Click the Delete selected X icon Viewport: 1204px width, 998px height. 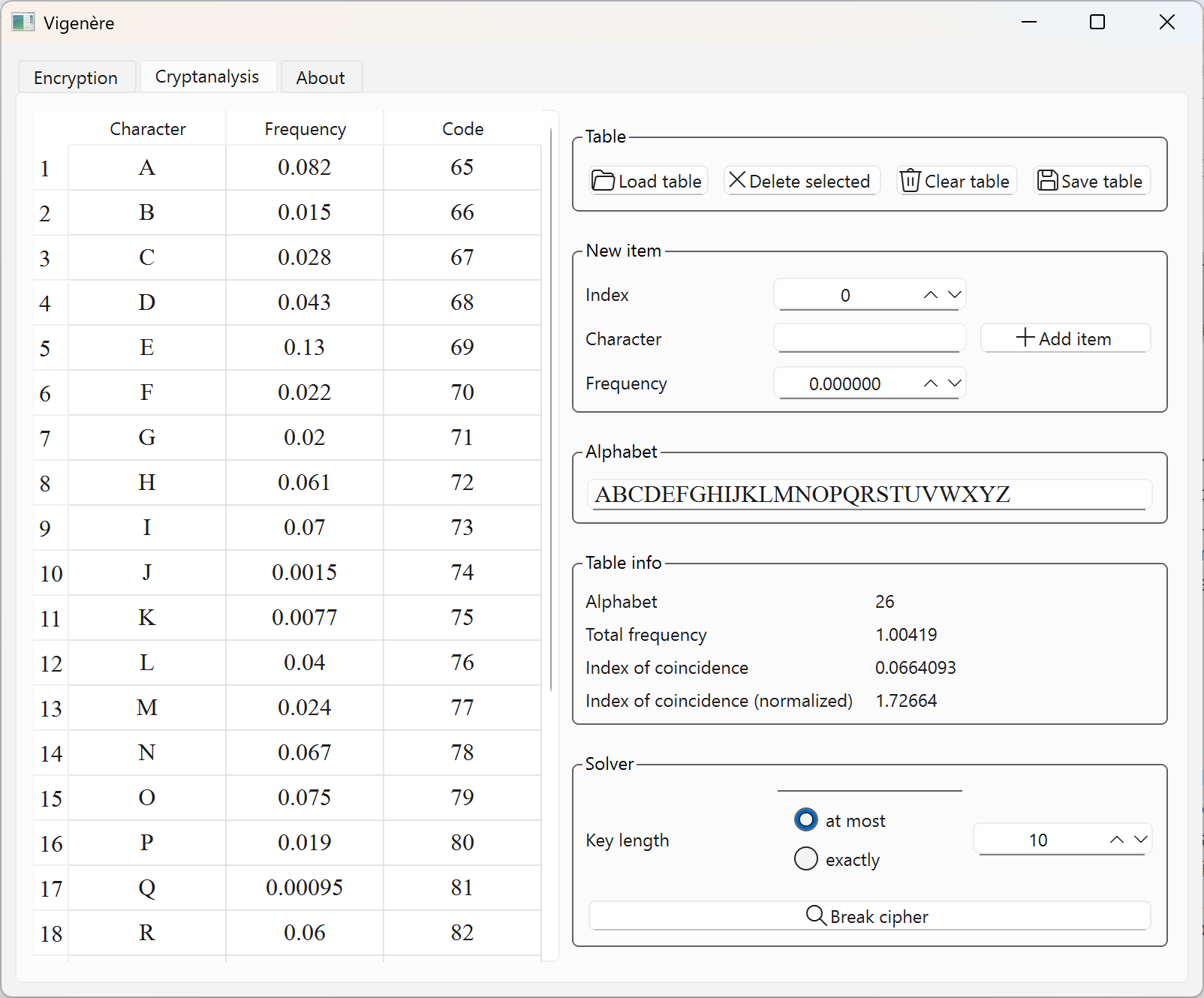pos(737,180)
